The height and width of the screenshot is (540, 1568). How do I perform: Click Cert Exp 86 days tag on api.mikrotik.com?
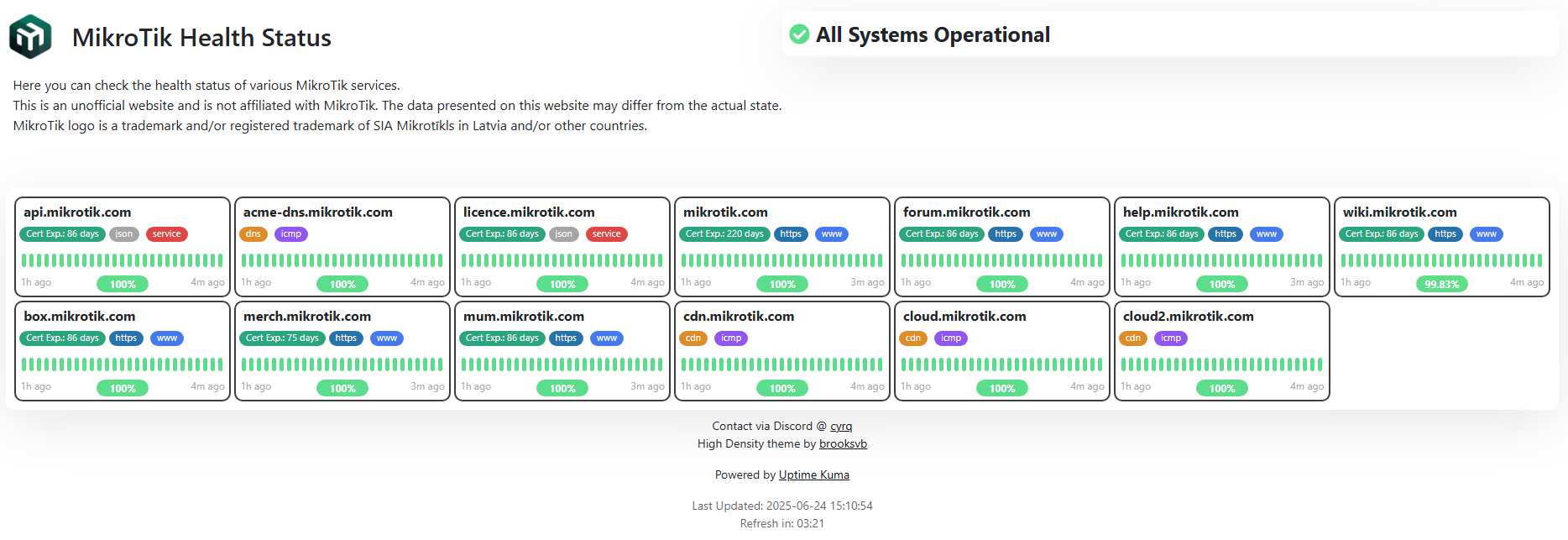(x=62, y=234)
